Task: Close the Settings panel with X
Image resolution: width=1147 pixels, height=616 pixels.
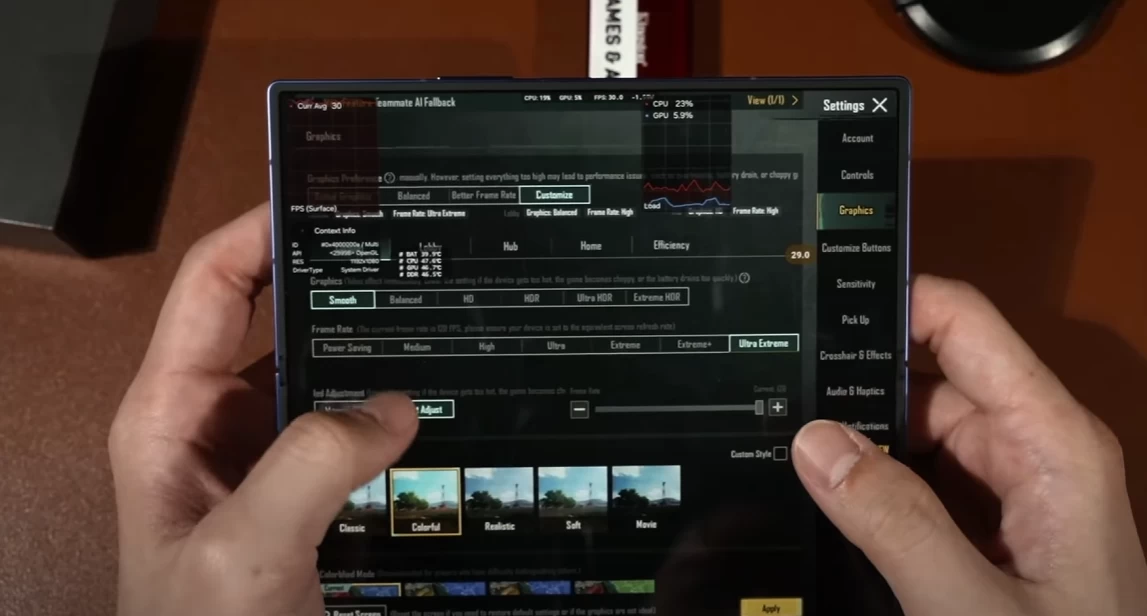Action: [x=879, y=105]
